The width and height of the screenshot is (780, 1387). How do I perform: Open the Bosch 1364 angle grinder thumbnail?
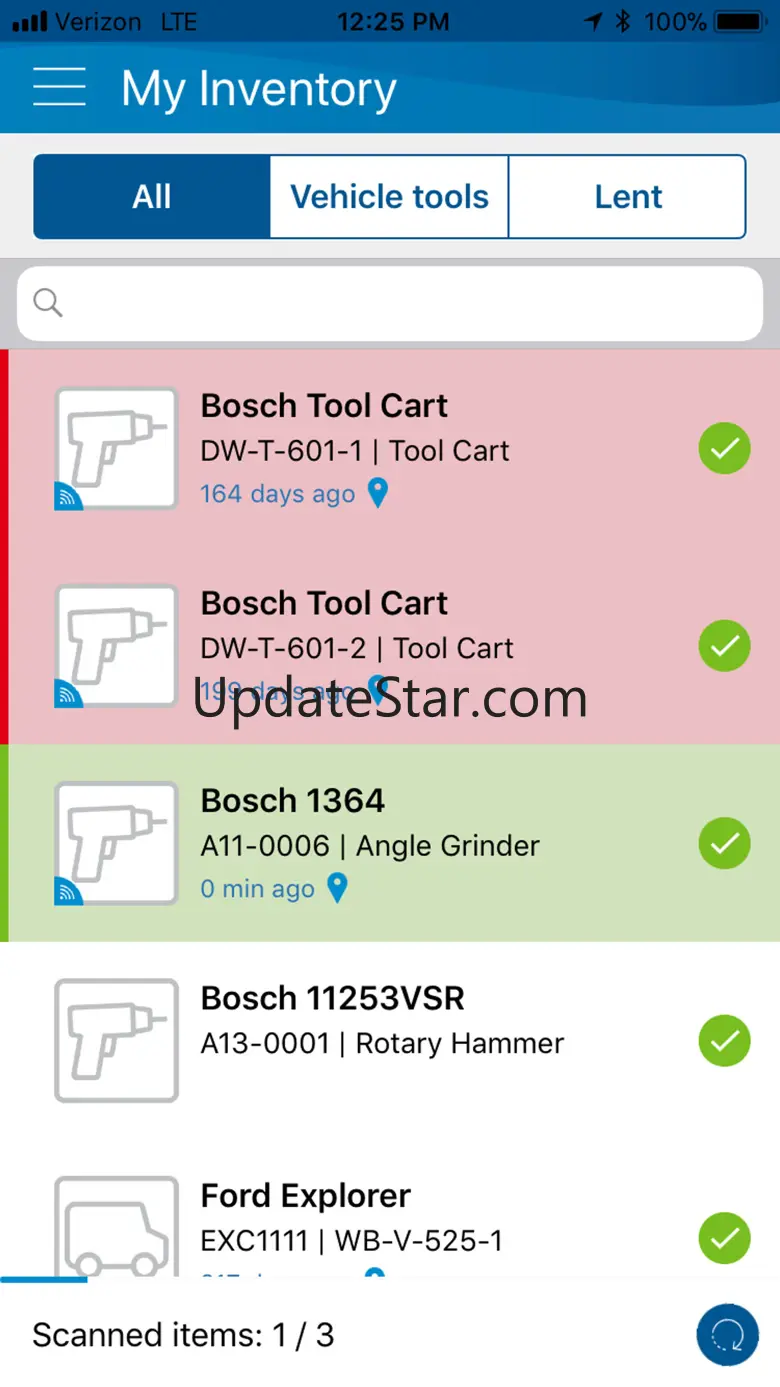[116, 844]
